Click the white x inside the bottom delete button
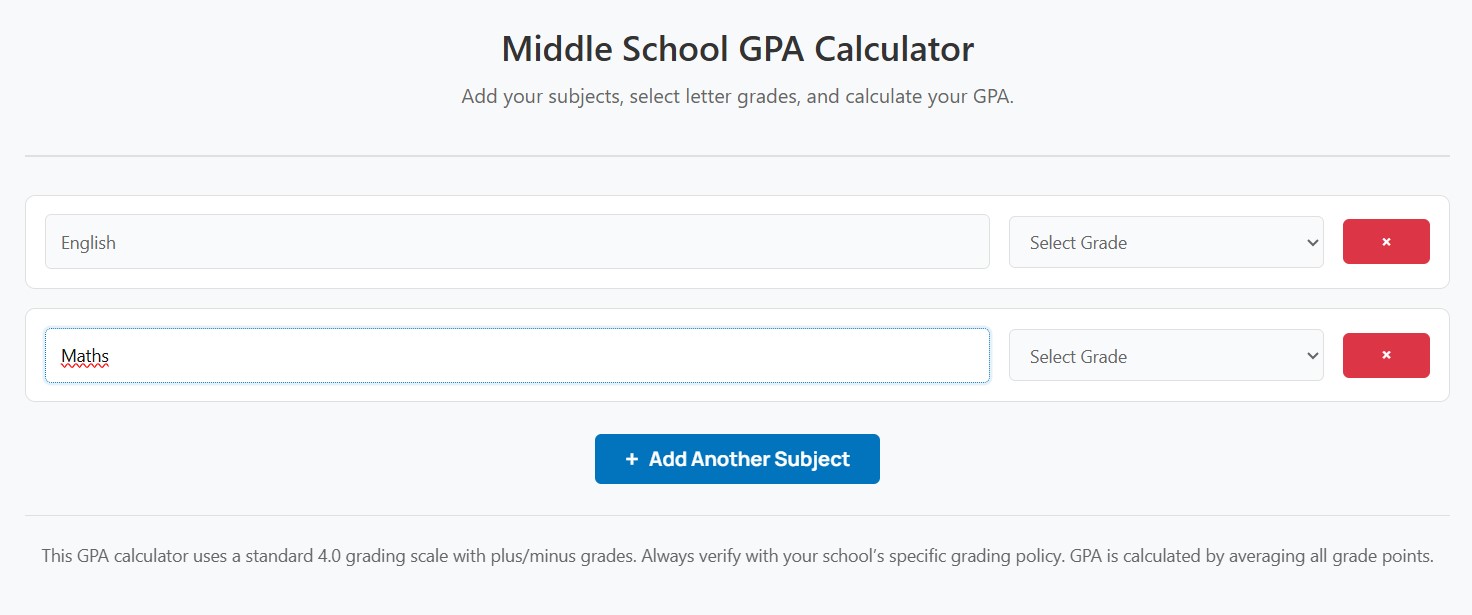This screenshot has width=1472, height=615. pos(1386,355)
